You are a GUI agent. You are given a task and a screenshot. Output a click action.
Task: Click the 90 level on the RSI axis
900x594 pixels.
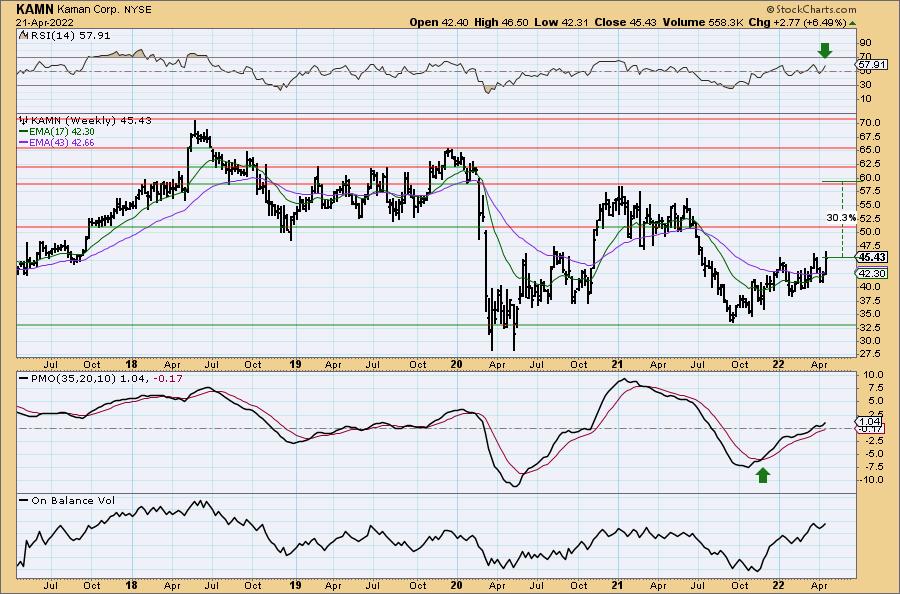(x=865, y=42)
